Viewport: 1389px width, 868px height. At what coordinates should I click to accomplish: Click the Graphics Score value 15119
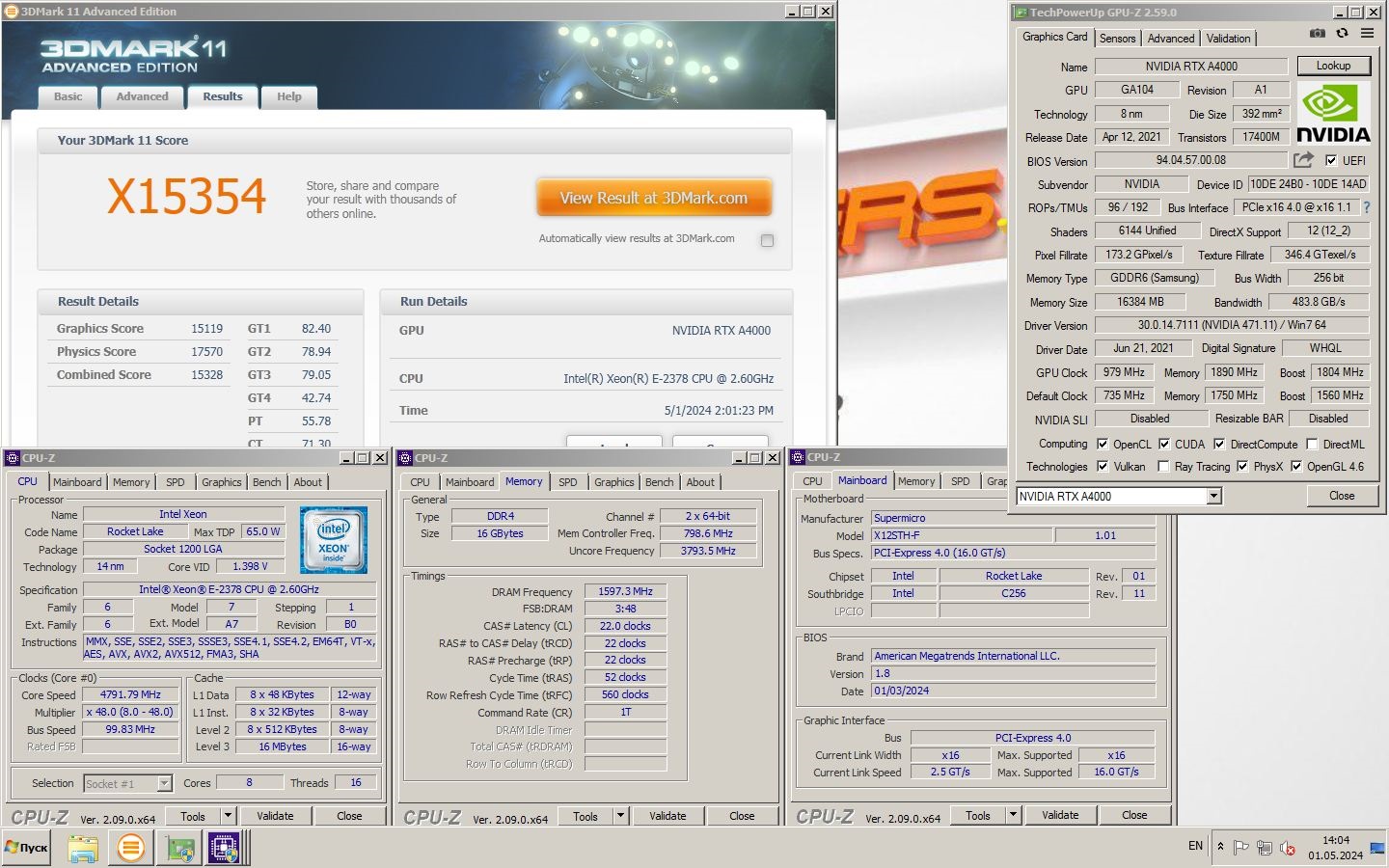[x=206, y=329]
